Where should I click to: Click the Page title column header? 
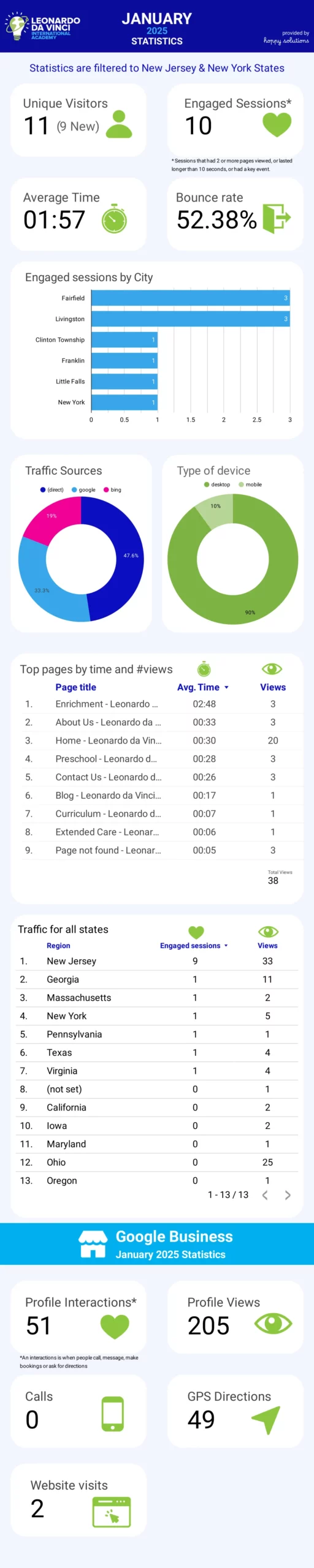tap(75, 687)
